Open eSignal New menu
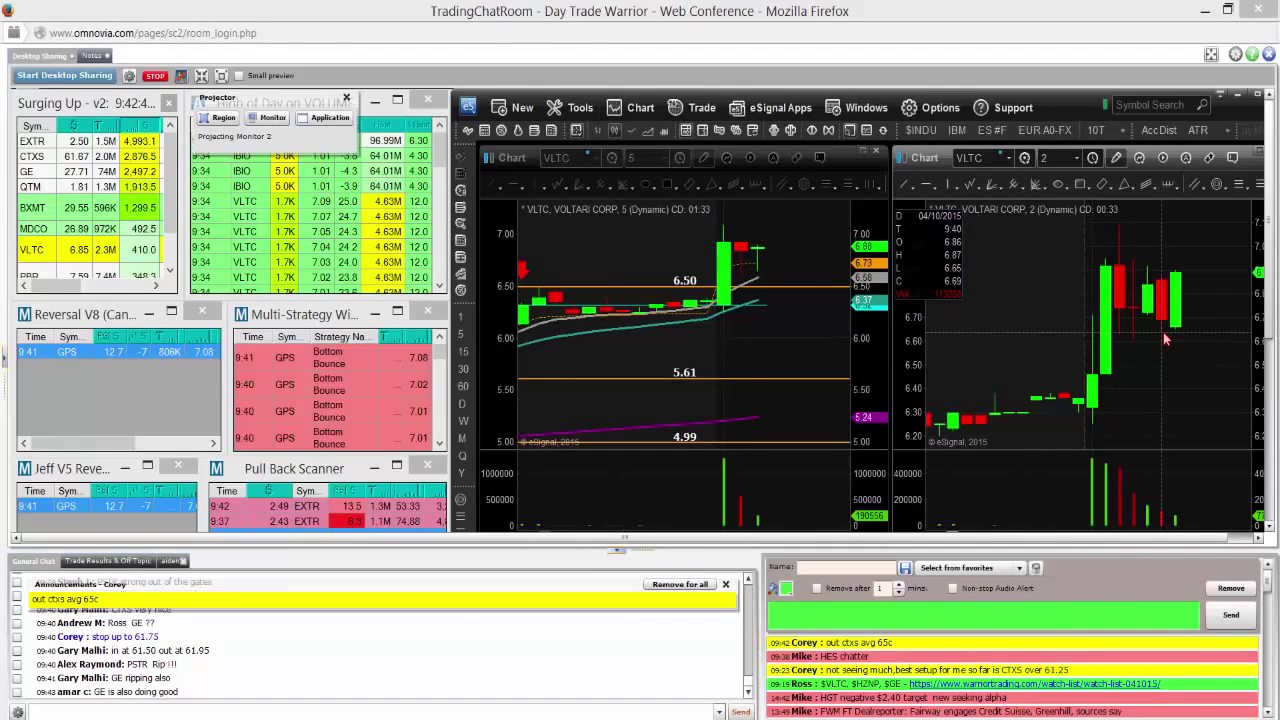This screenshot has width=1280, height=720. pyautogui.click(x=511, y=107)
